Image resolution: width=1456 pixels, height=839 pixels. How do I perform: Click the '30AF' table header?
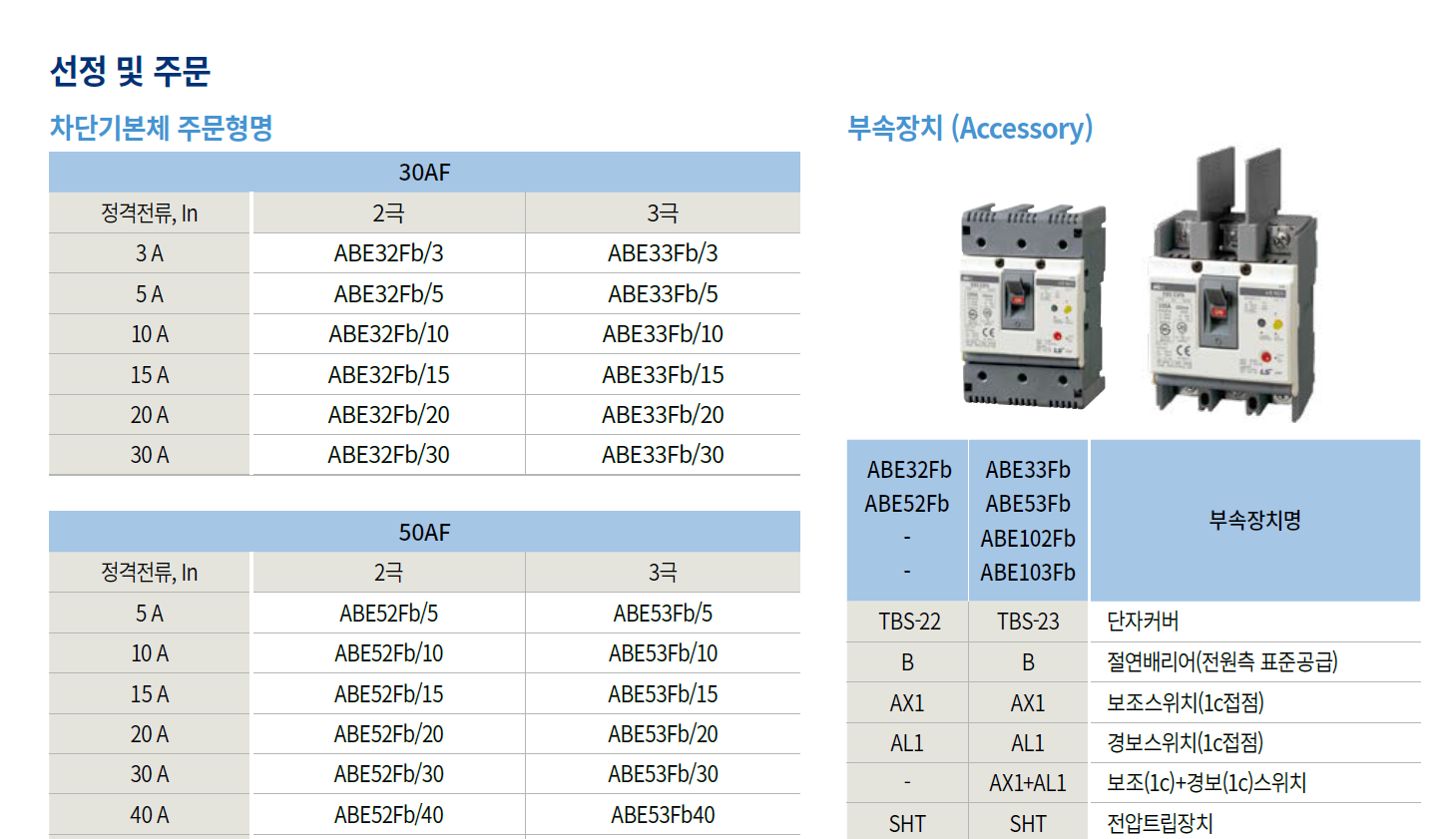(424, 173)
